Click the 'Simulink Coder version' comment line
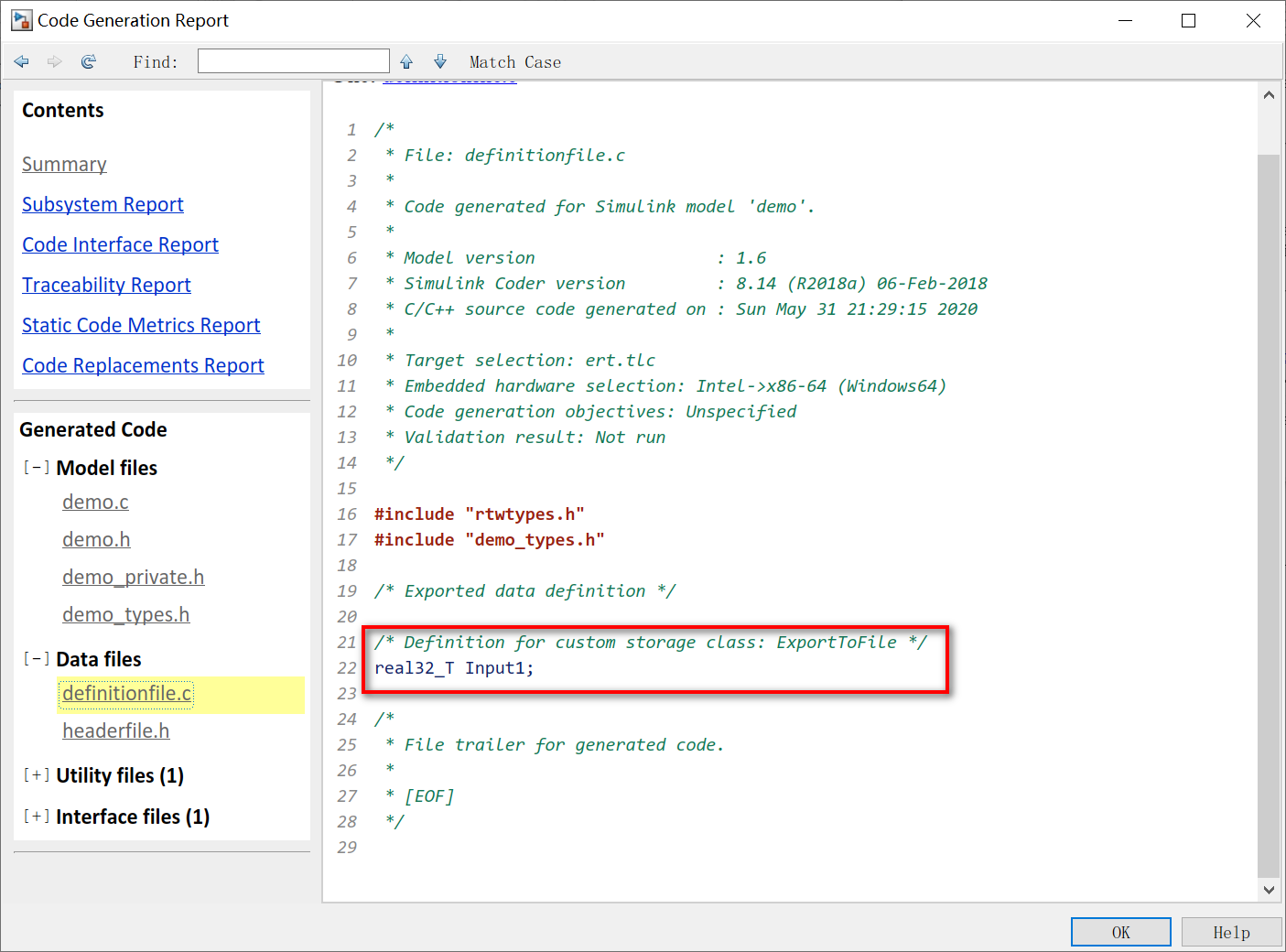The image size is (1286, 952). pyautogui.click(x=686, y=284)
